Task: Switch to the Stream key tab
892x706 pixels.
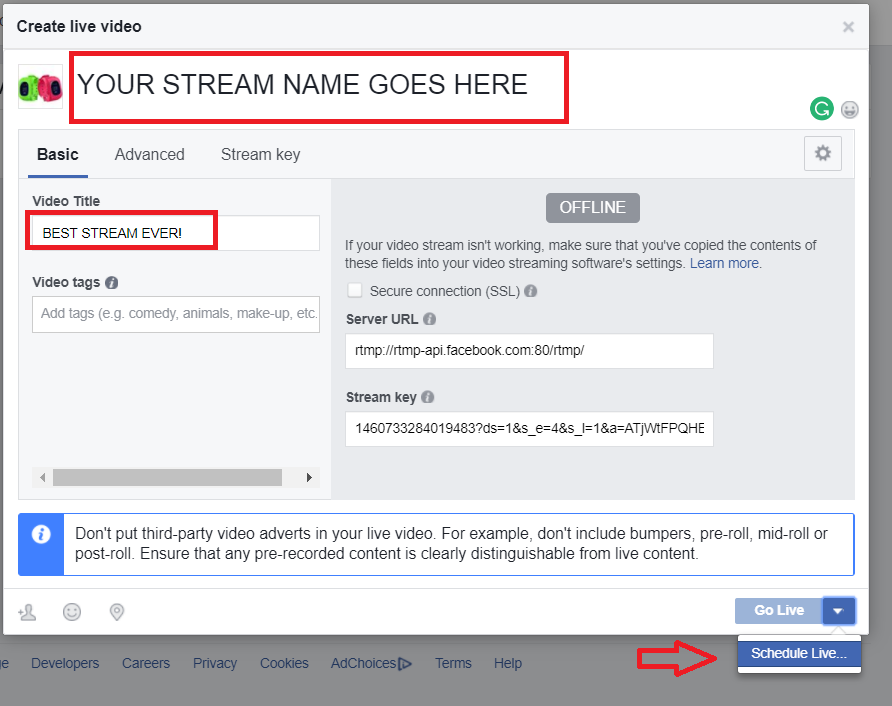Action: (x=261, y=155)
